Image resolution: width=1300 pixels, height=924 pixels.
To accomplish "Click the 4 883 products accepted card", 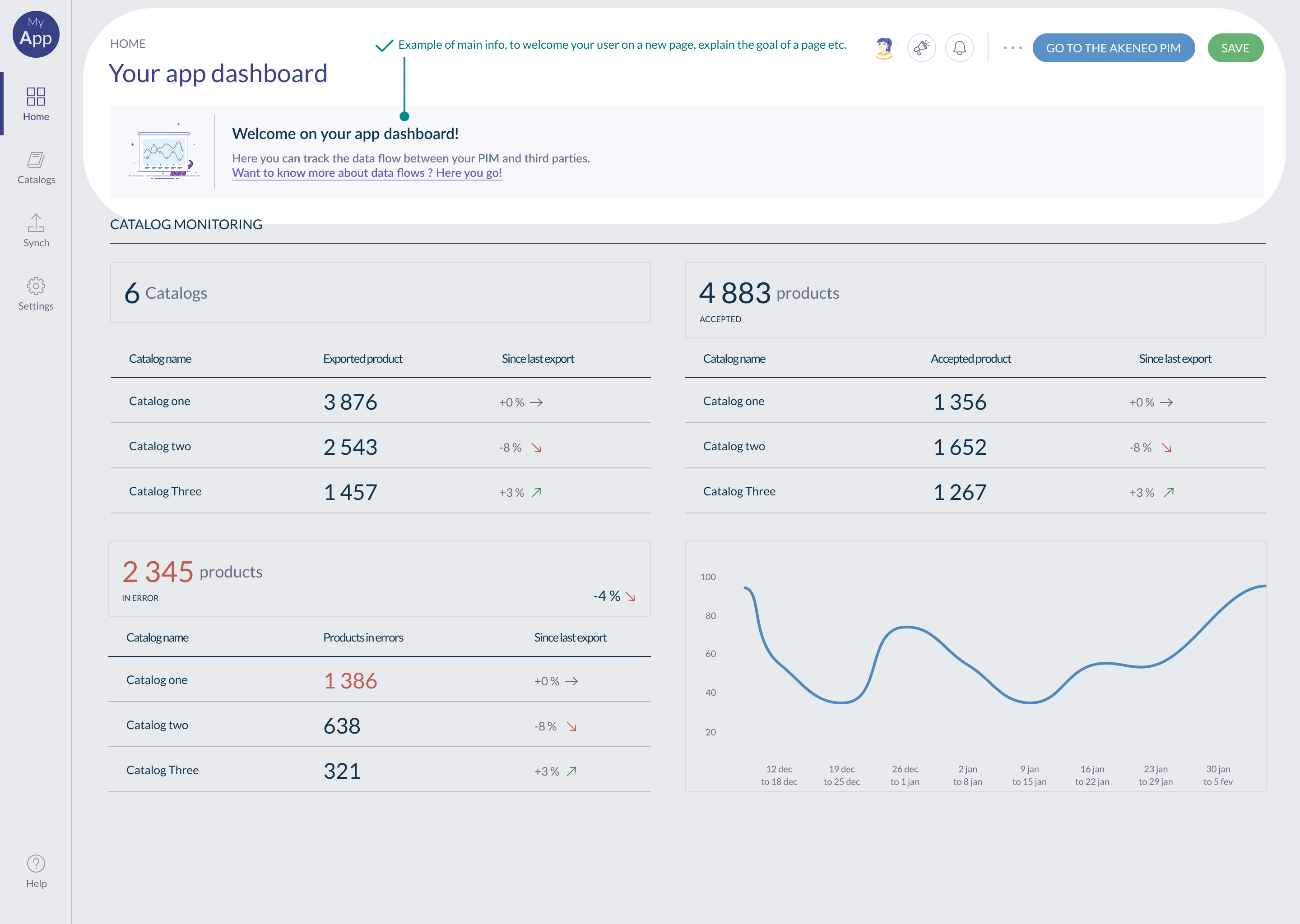I will tap(975, 300).
